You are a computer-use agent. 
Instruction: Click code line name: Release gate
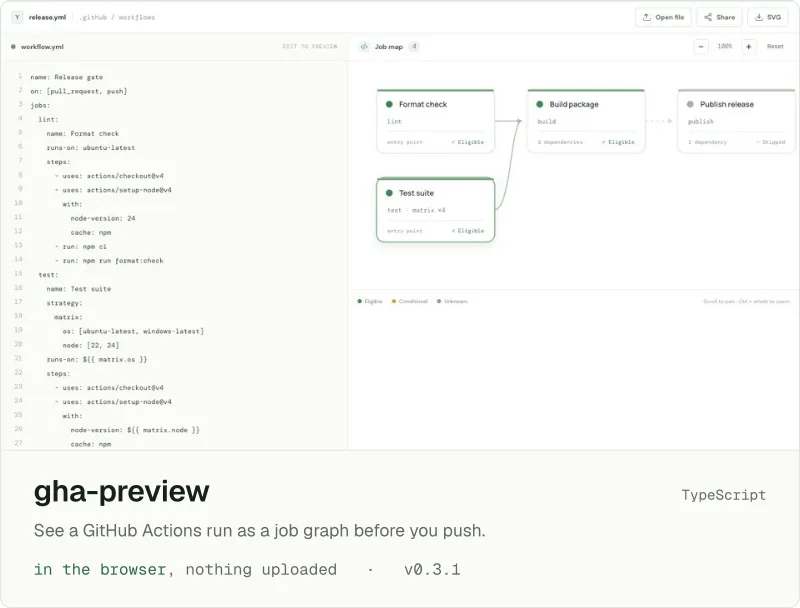[x=66, y=77]
